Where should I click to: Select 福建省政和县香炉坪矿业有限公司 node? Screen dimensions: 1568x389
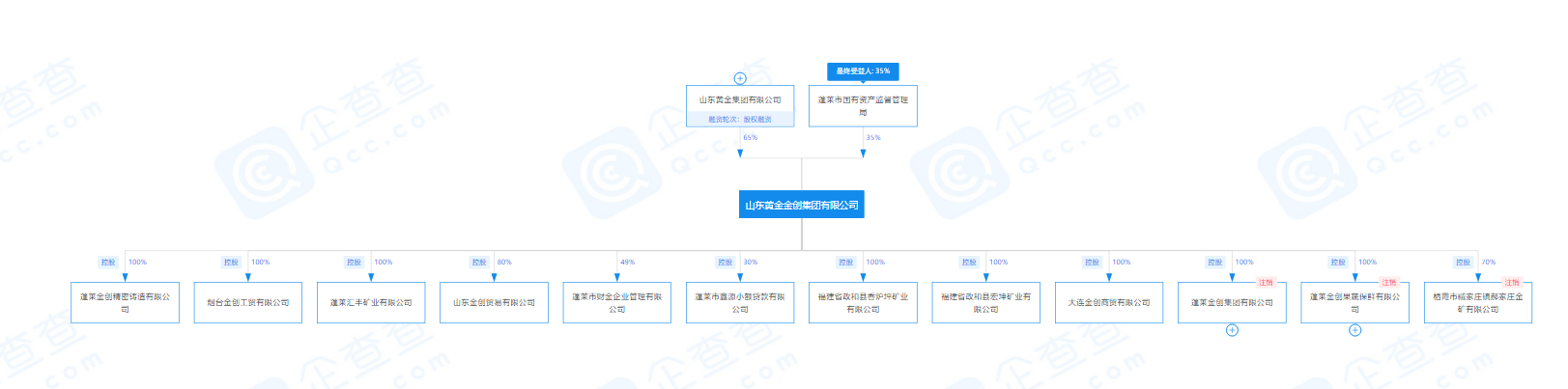(x=863, y=302)
